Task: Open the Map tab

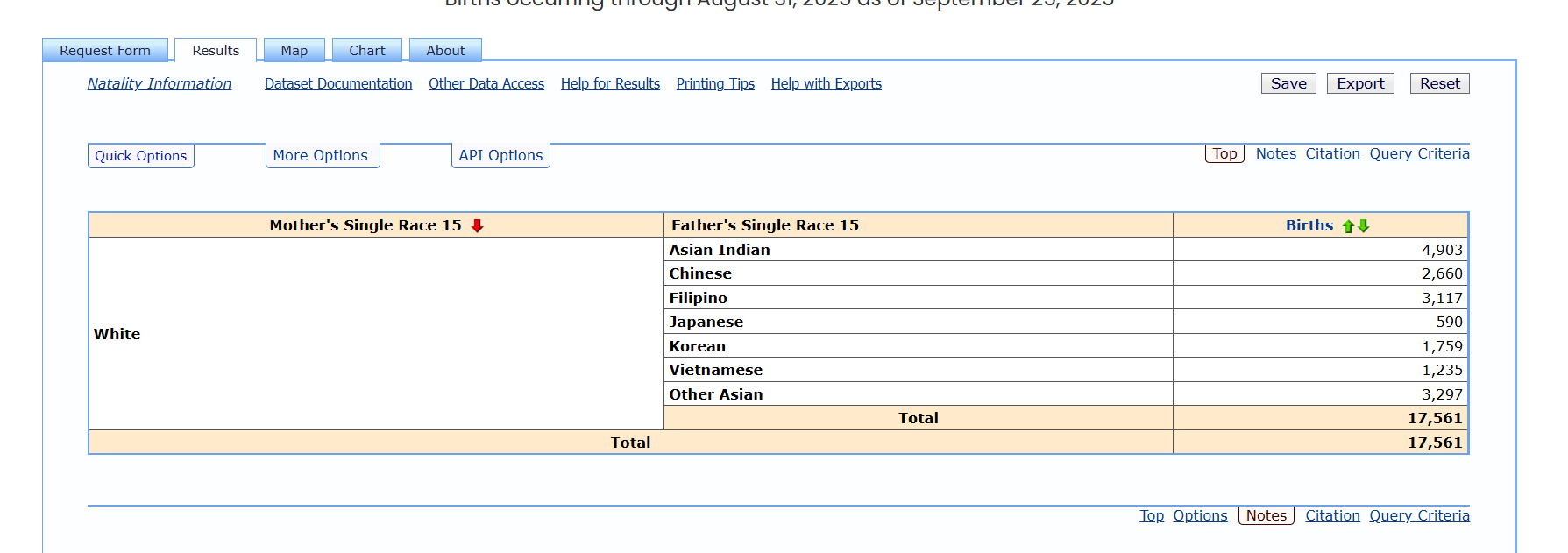Action: [x=294, y=51]
